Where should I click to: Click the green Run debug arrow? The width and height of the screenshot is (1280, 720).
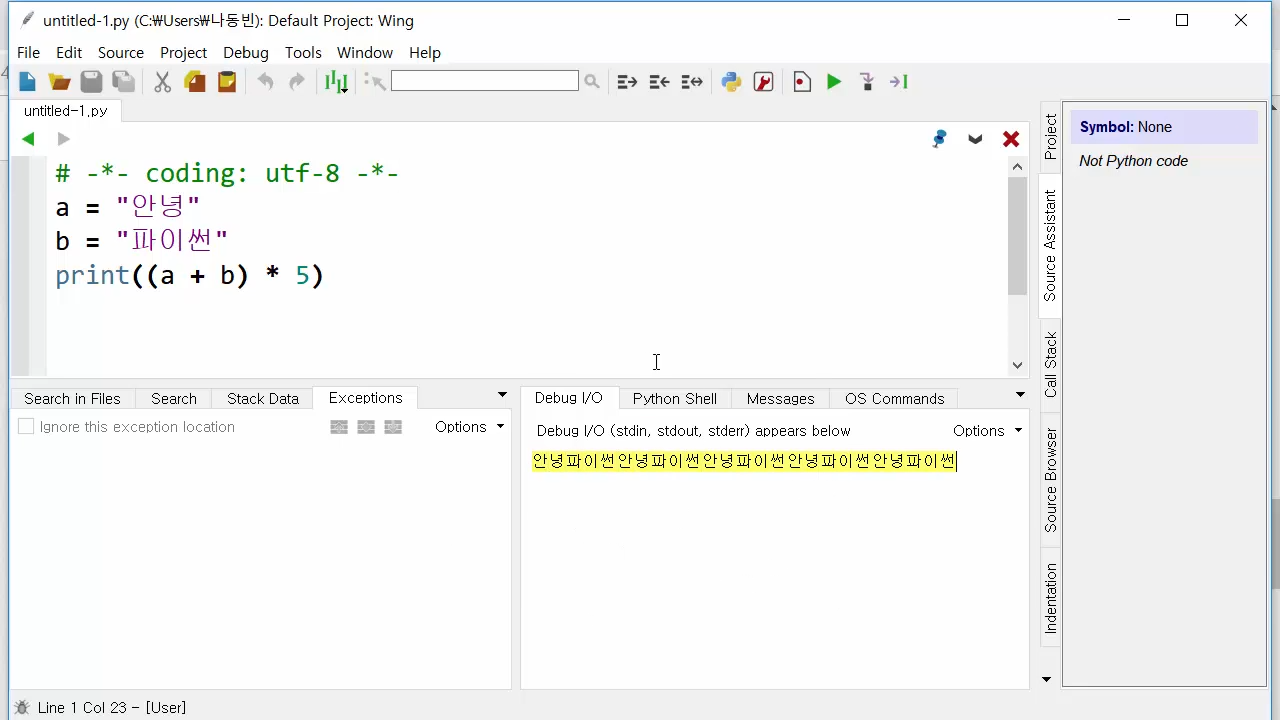[x=833, y=82]
